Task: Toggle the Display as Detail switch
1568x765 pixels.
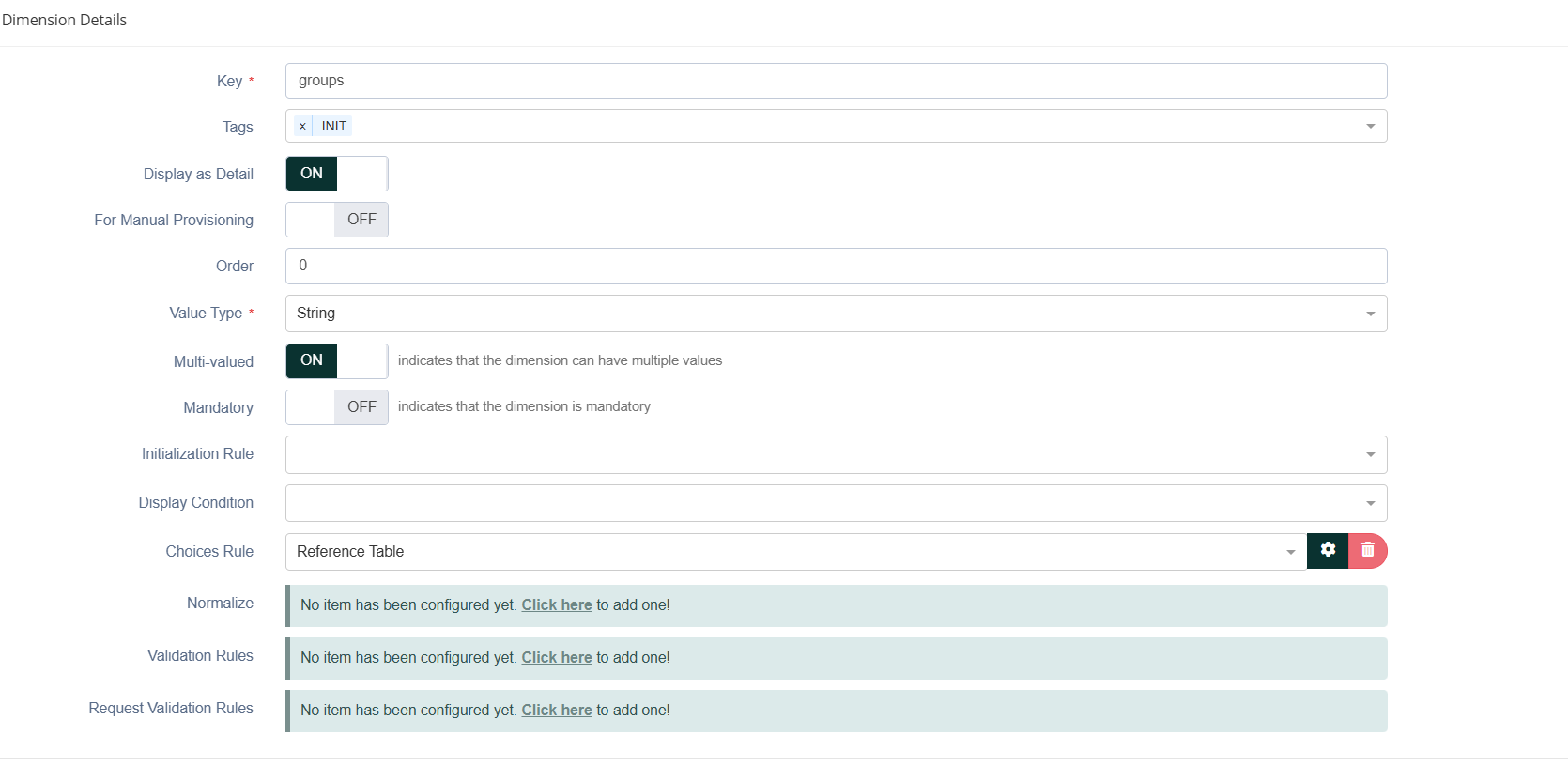Action: [337, 174]
